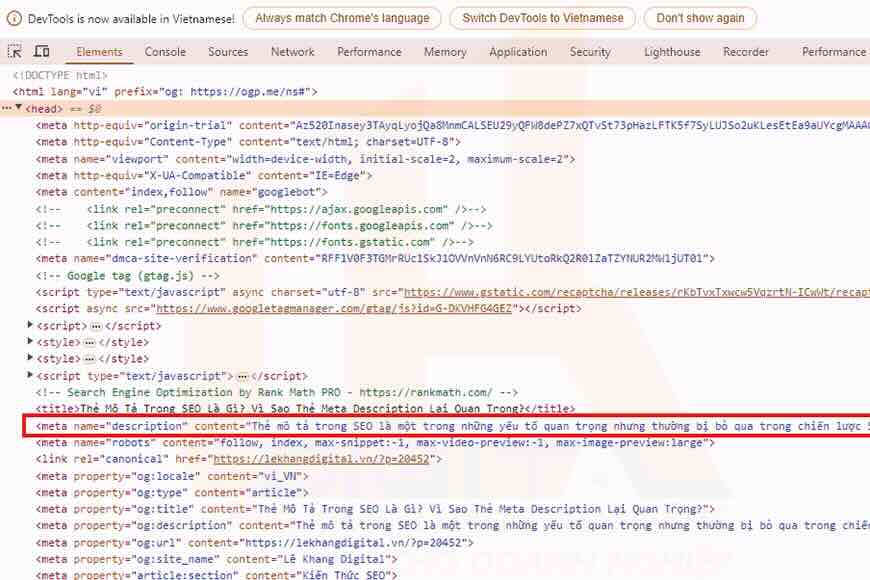Select the Security tab
Screen dimensions: 870x580
click(x=590, y=52)
